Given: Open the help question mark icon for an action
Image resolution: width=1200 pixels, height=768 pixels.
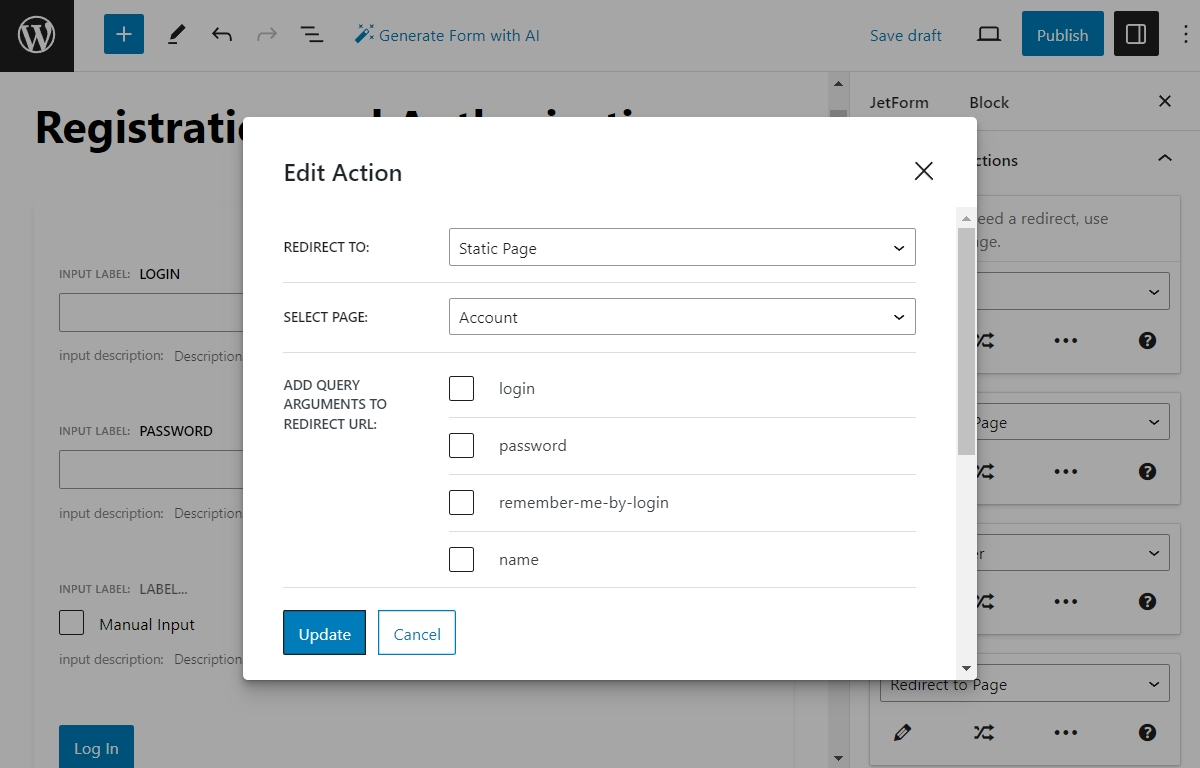Looking at the screenshot, I should (1147, 731).
